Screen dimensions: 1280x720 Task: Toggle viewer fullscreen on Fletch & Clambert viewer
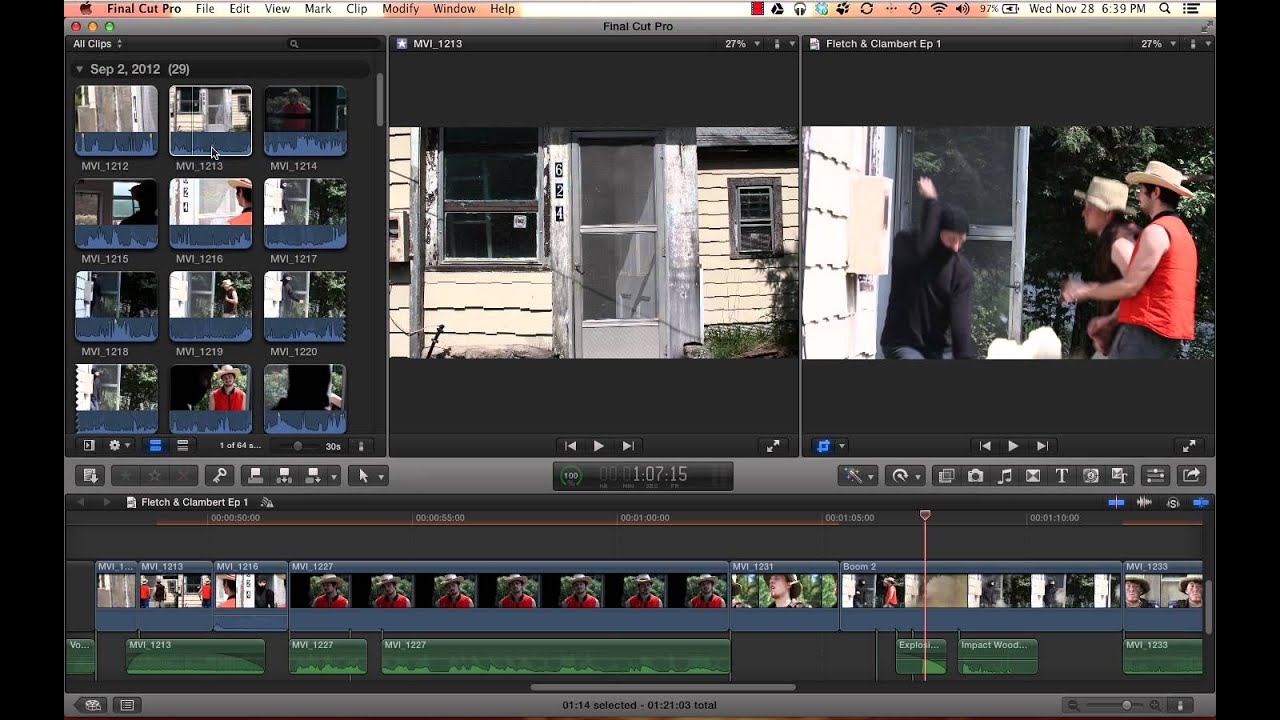coord(1188,446)
